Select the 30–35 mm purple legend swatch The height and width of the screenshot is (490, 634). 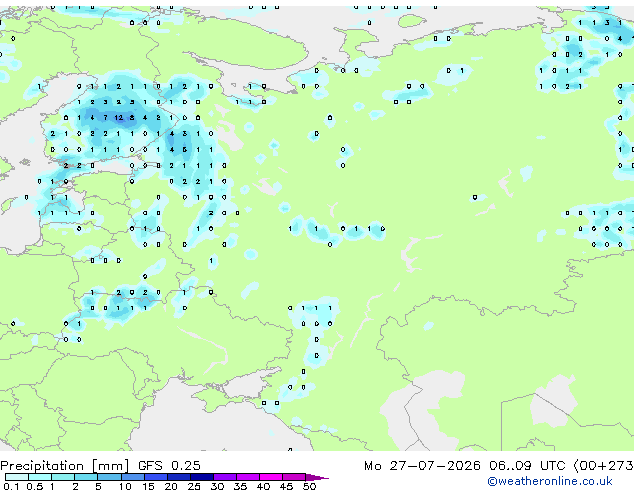point(225,477)
